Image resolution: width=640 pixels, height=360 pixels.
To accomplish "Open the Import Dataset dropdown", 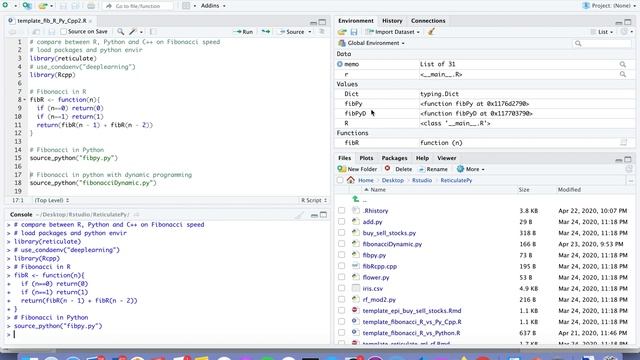I will [x=392, y=32].
